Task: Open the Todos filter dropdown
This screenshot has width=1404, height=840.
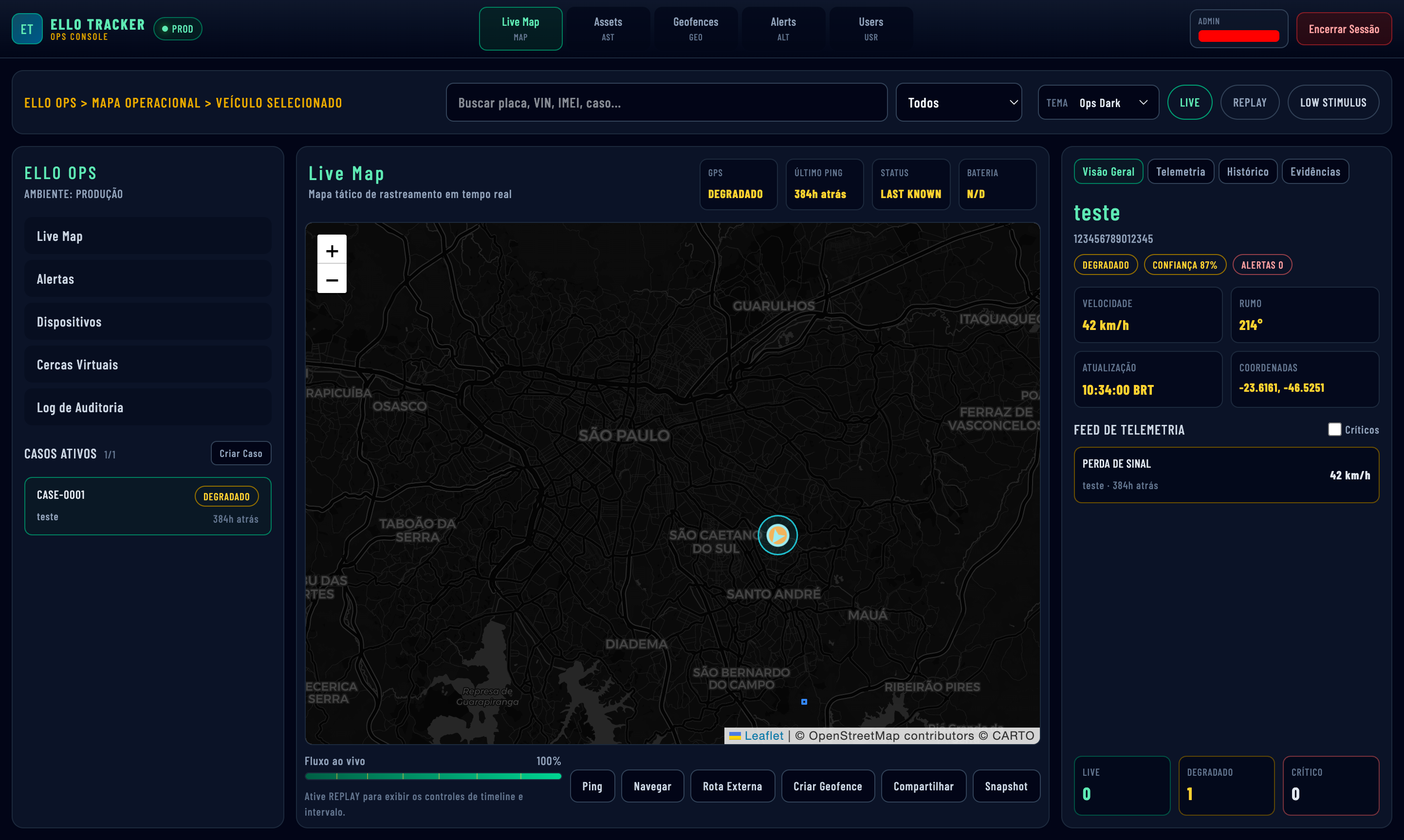Action: (x=959, y=103)
